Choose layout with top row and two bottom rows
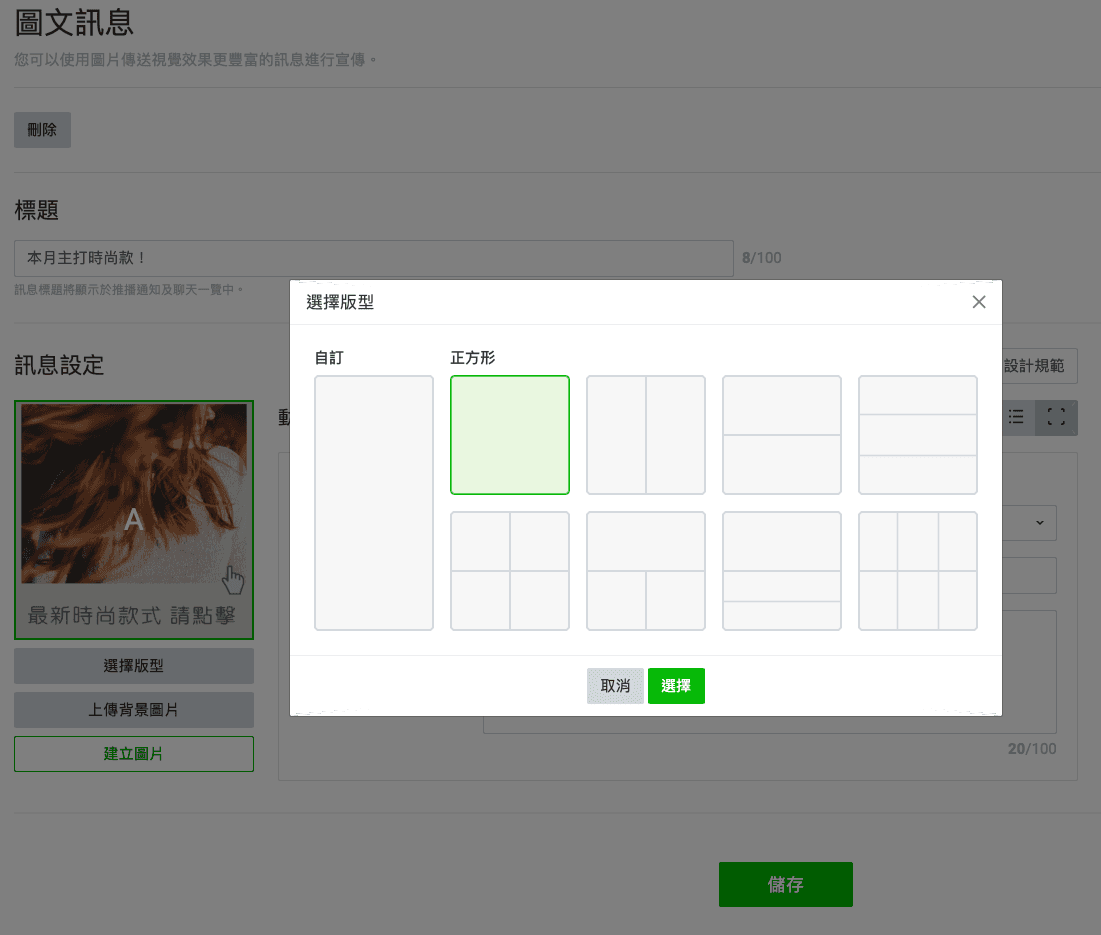The image size is (1101, 935). [x=781, y=570]
